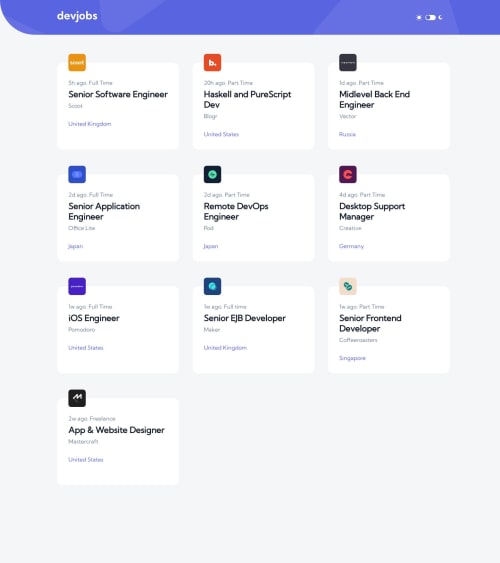
Task: Open Haskell and PureScript Dev listing
Action: pos(247,99)
